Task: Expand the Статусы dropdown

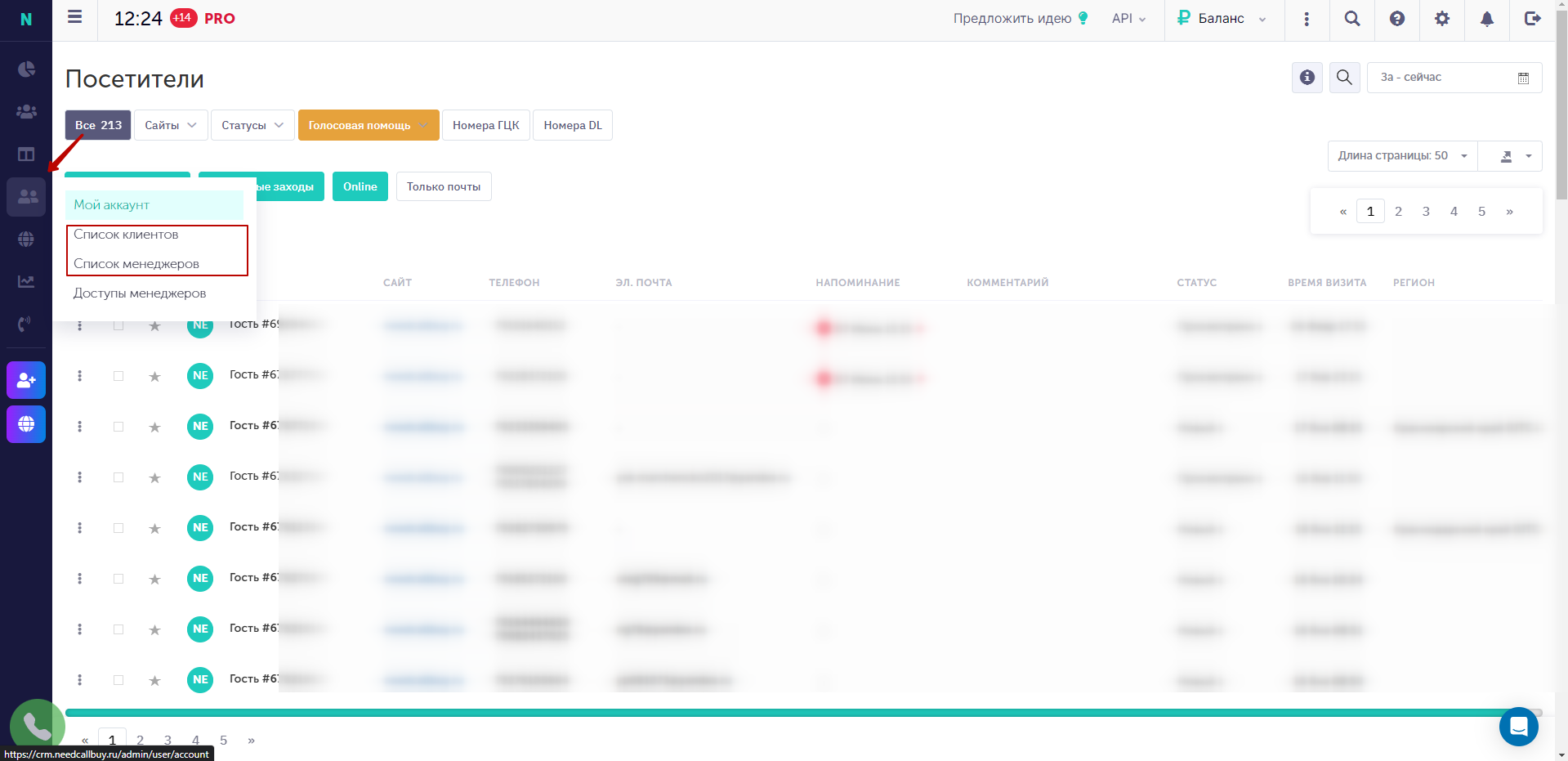Action: click(x=252, y=125)
